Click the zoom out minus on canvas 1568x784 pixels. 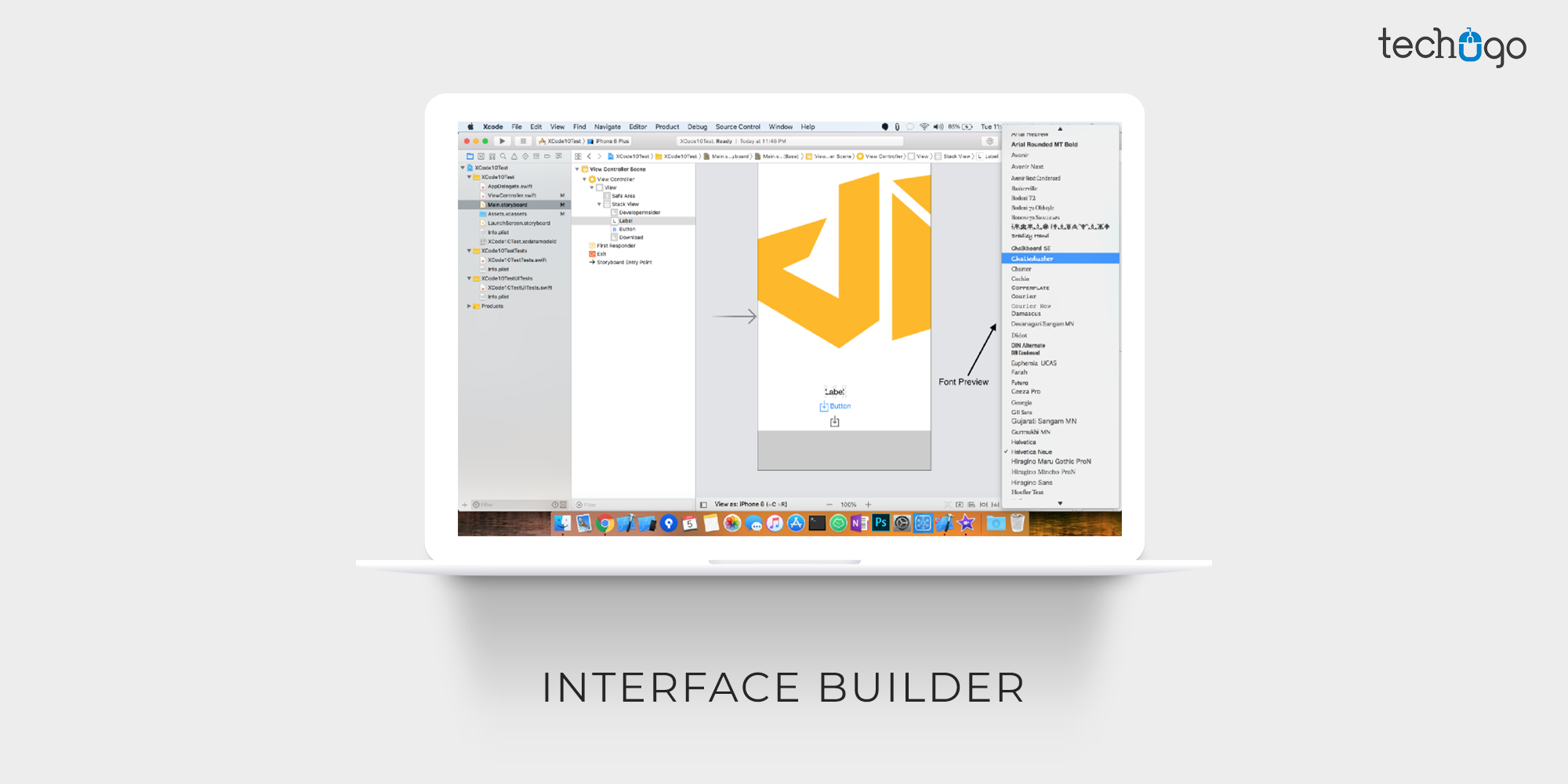829,505
